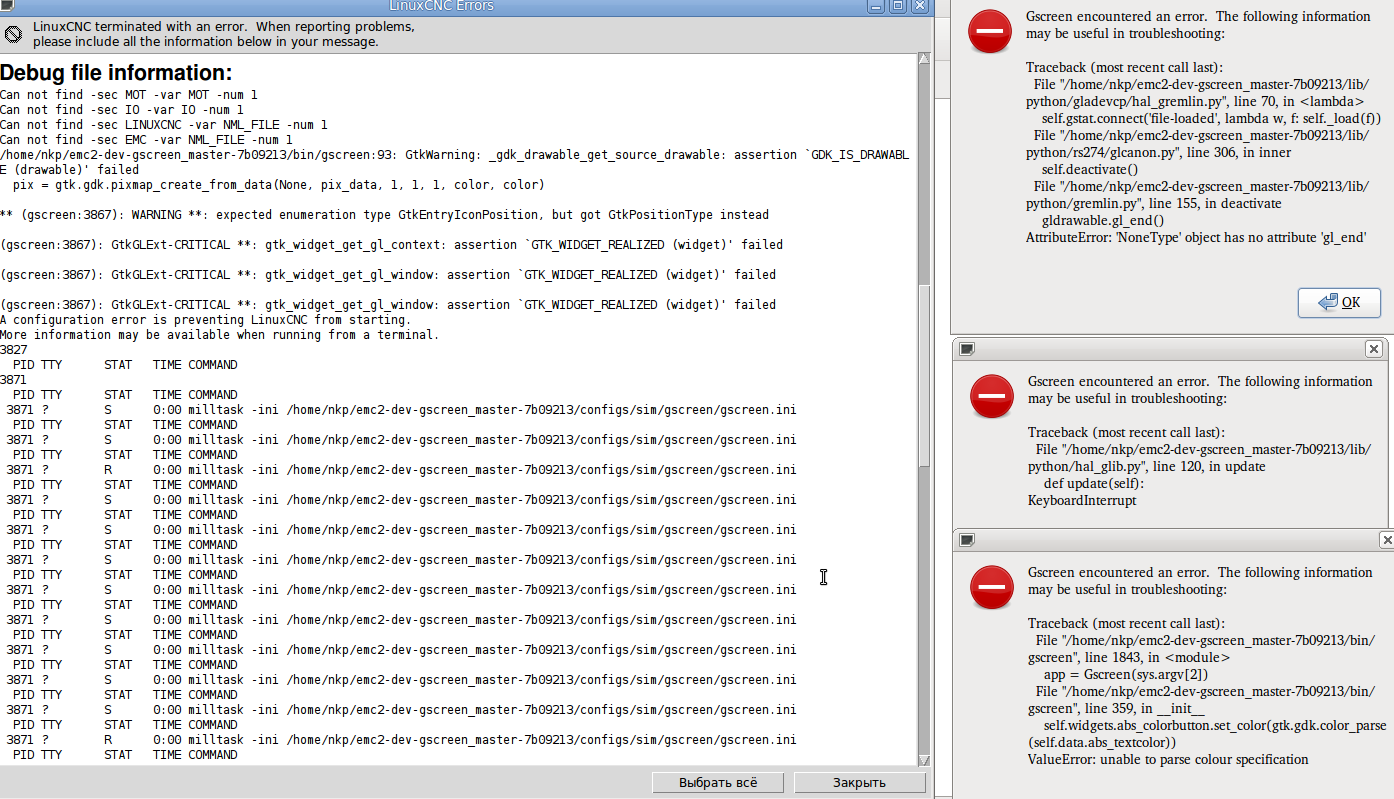
Task: Click the line "Can not find -sec LINUXCNC -var NML_FILE"
Action: 164,125
